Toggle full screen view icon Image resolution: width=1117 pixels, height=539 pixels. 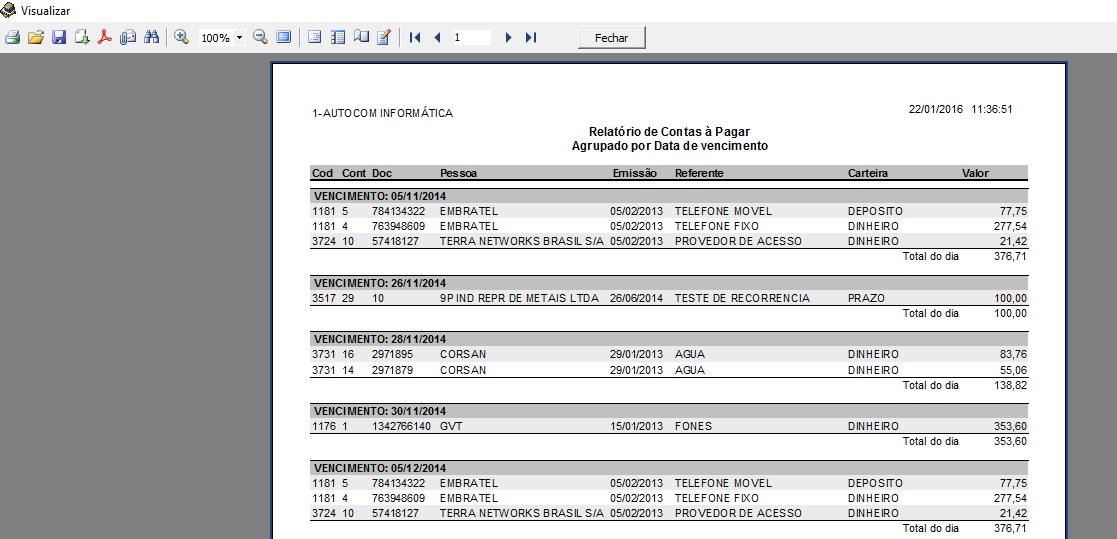tap(284, 37)
